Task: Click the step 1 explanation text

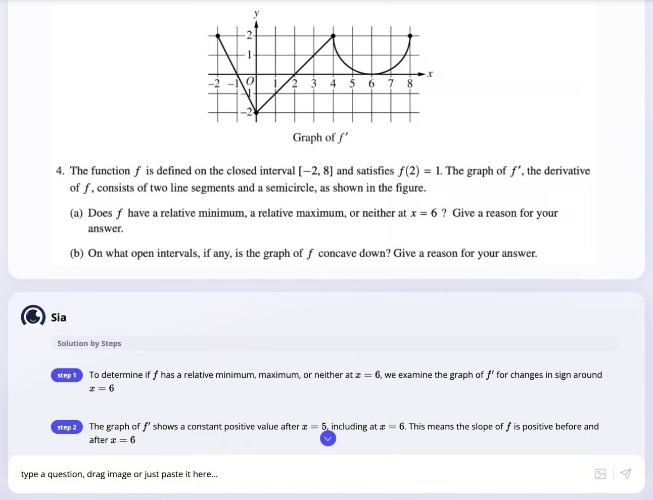Action: (x=346, y=381)
